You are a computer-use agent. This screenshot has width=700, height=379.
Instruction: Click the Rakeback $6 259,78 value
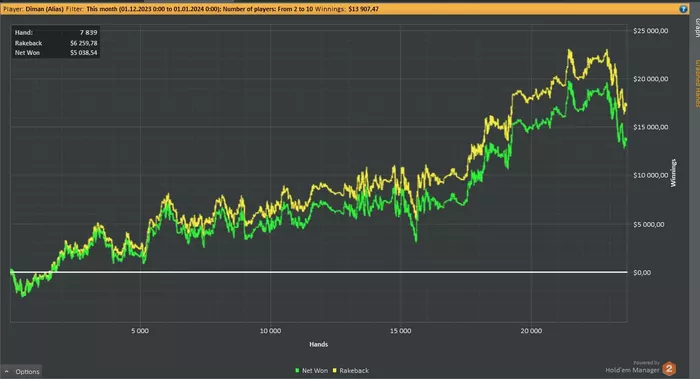tap(83, 43)
